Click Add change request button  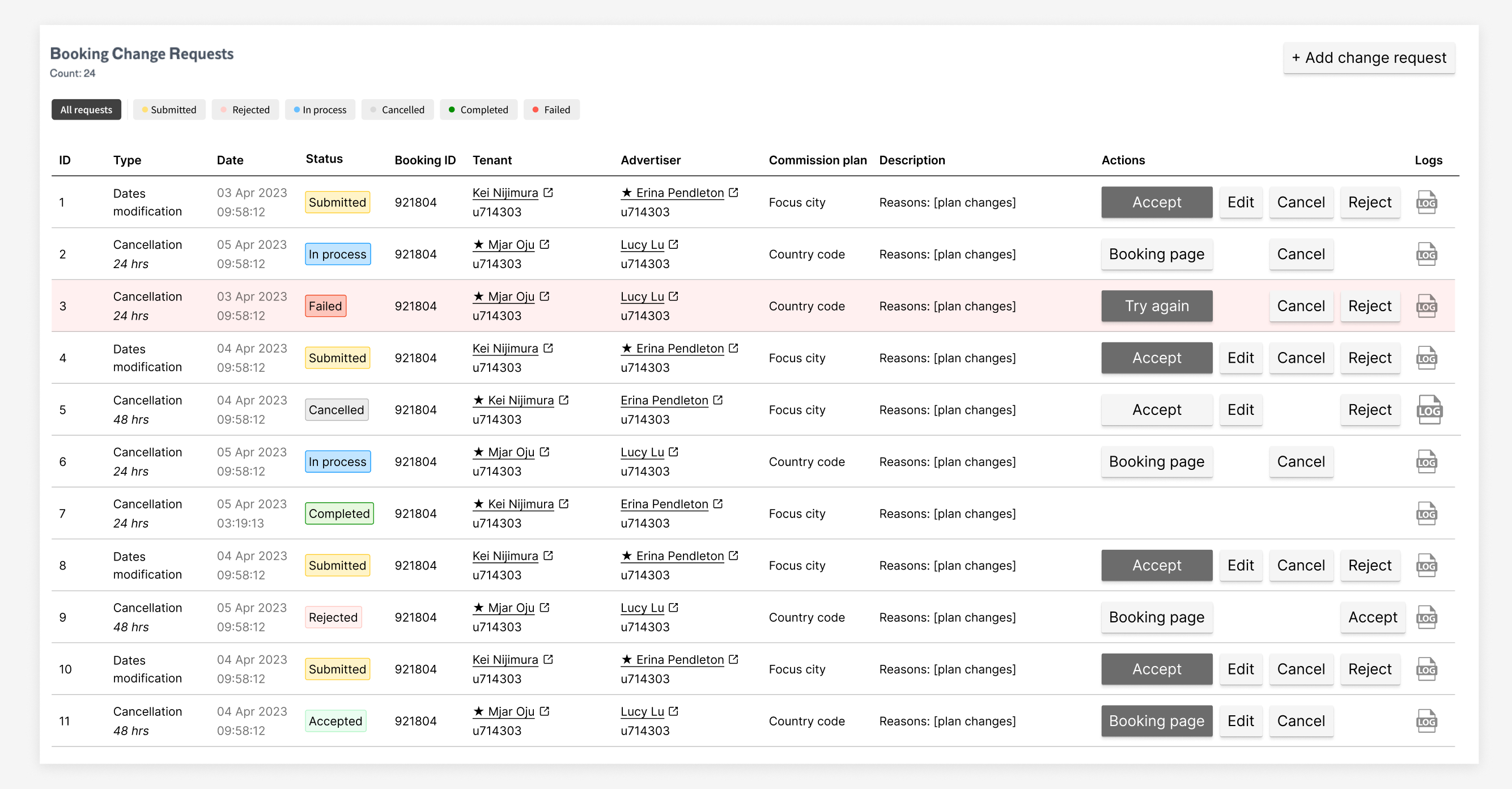click(1369, 58)
